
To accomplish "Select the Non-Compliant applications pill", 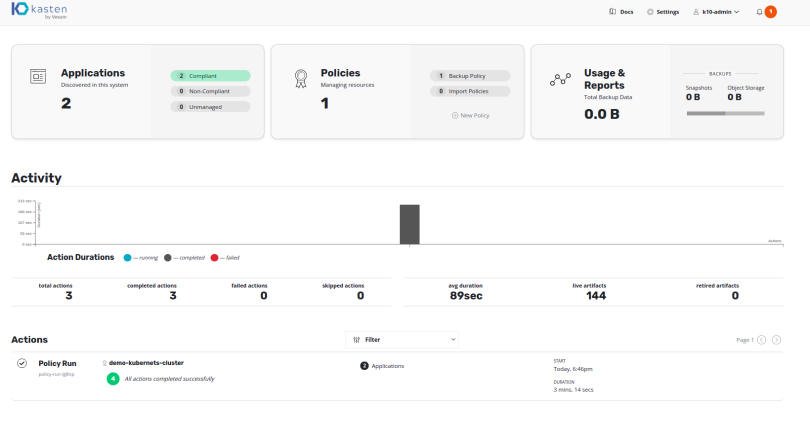I will (x=210, y=91).
